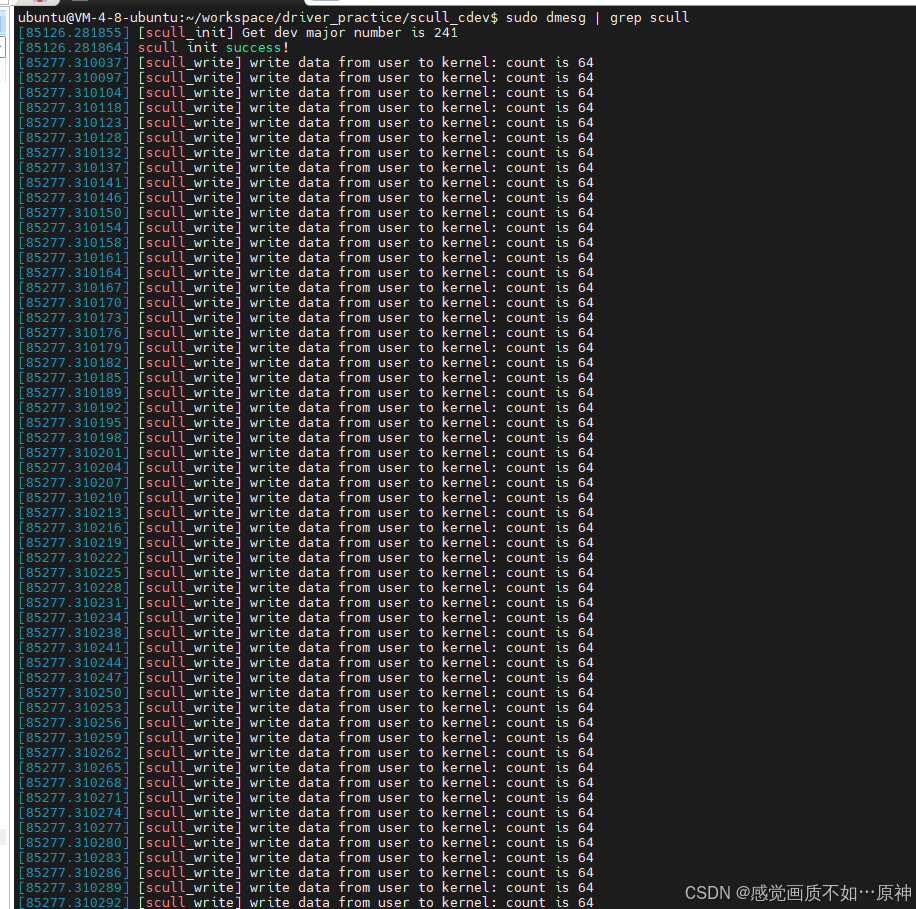Click the log line stamped 85277.310176

coord(306,333)
